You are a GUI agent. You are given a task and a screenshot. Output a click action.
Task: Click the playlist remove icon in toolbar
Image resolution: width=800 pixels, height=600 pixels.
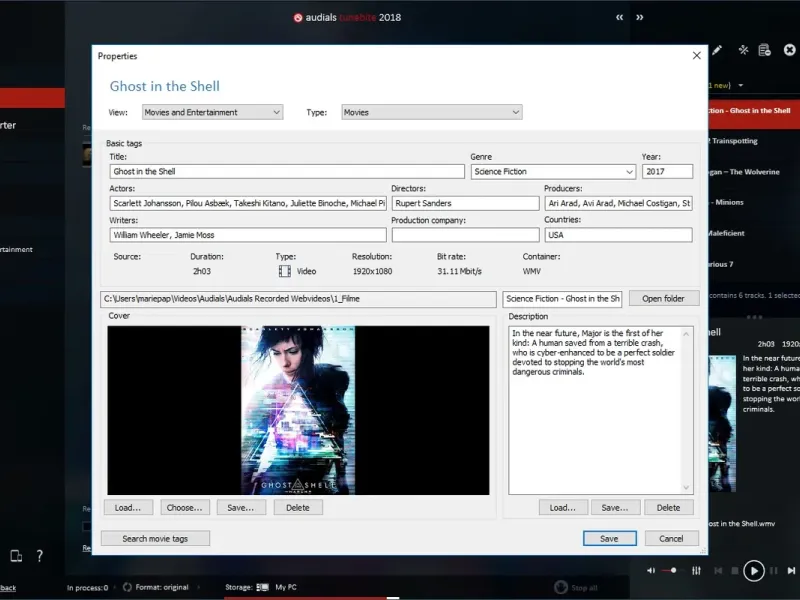coord(765,50)
